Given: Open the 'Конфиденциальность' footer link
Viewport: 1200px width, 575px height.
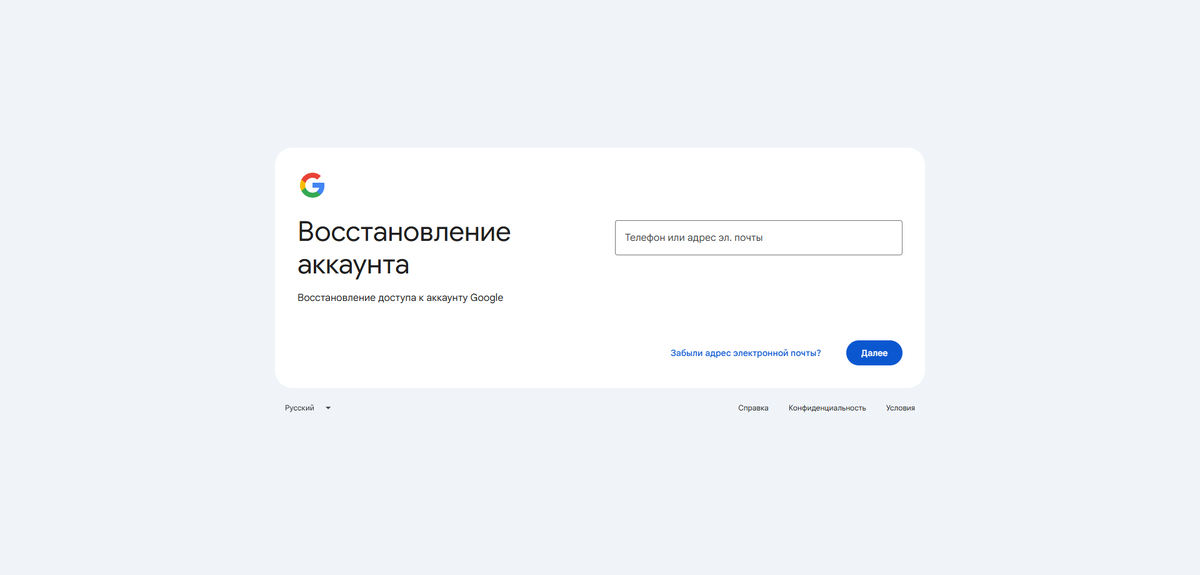Looking at the screenshot, I should coord(827,408).
